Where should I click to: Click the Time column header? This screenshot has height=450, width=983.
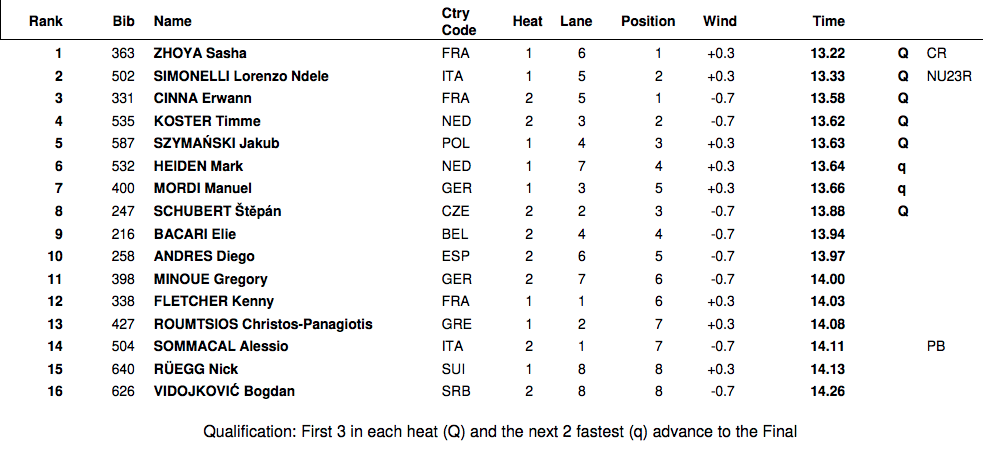point(828,21)
